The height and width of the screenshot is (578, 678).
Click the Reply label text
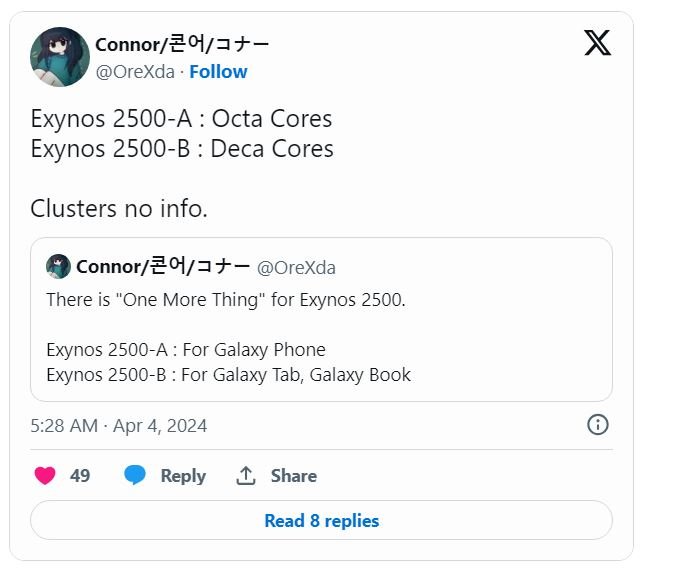click(183, 476)
